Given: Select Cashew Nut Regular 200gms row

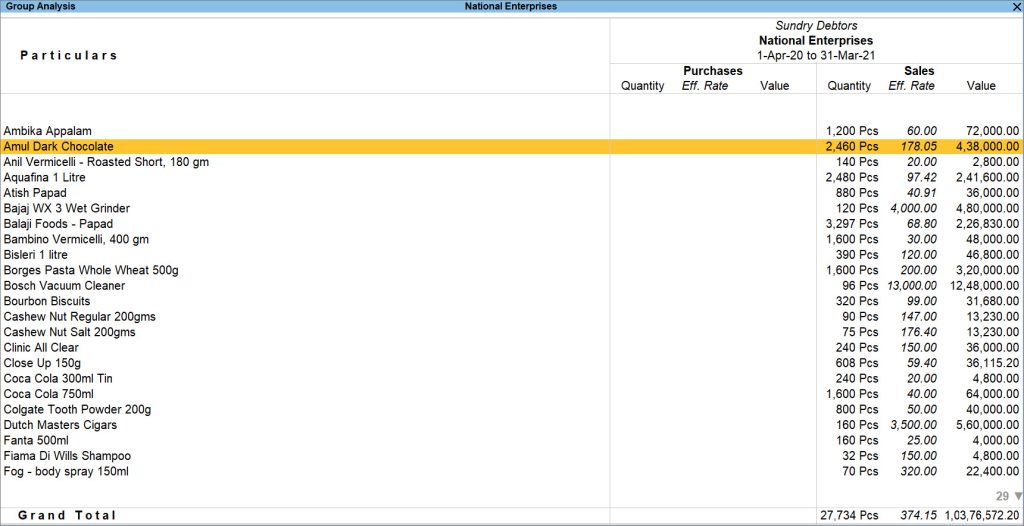Looking at the screenshot, I should (512, 317).
